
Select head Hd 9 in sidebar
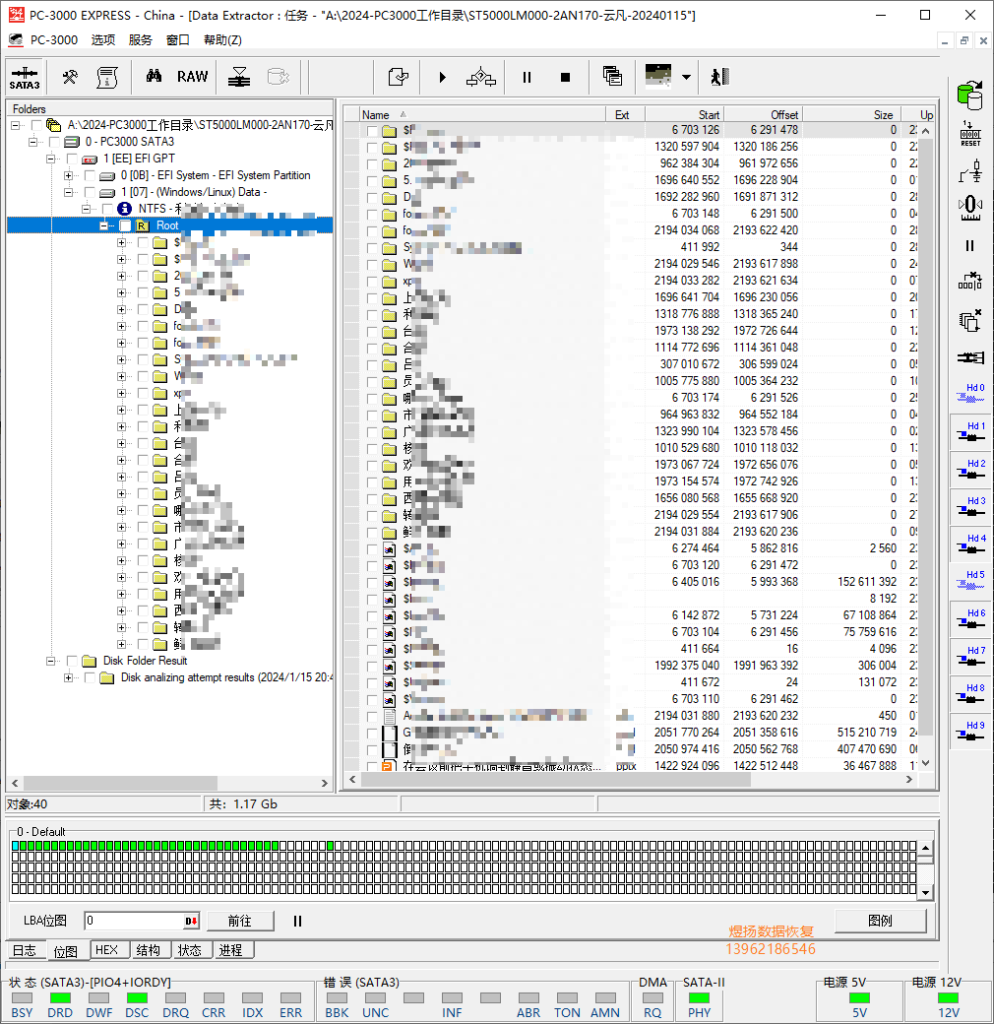(970, 731)
